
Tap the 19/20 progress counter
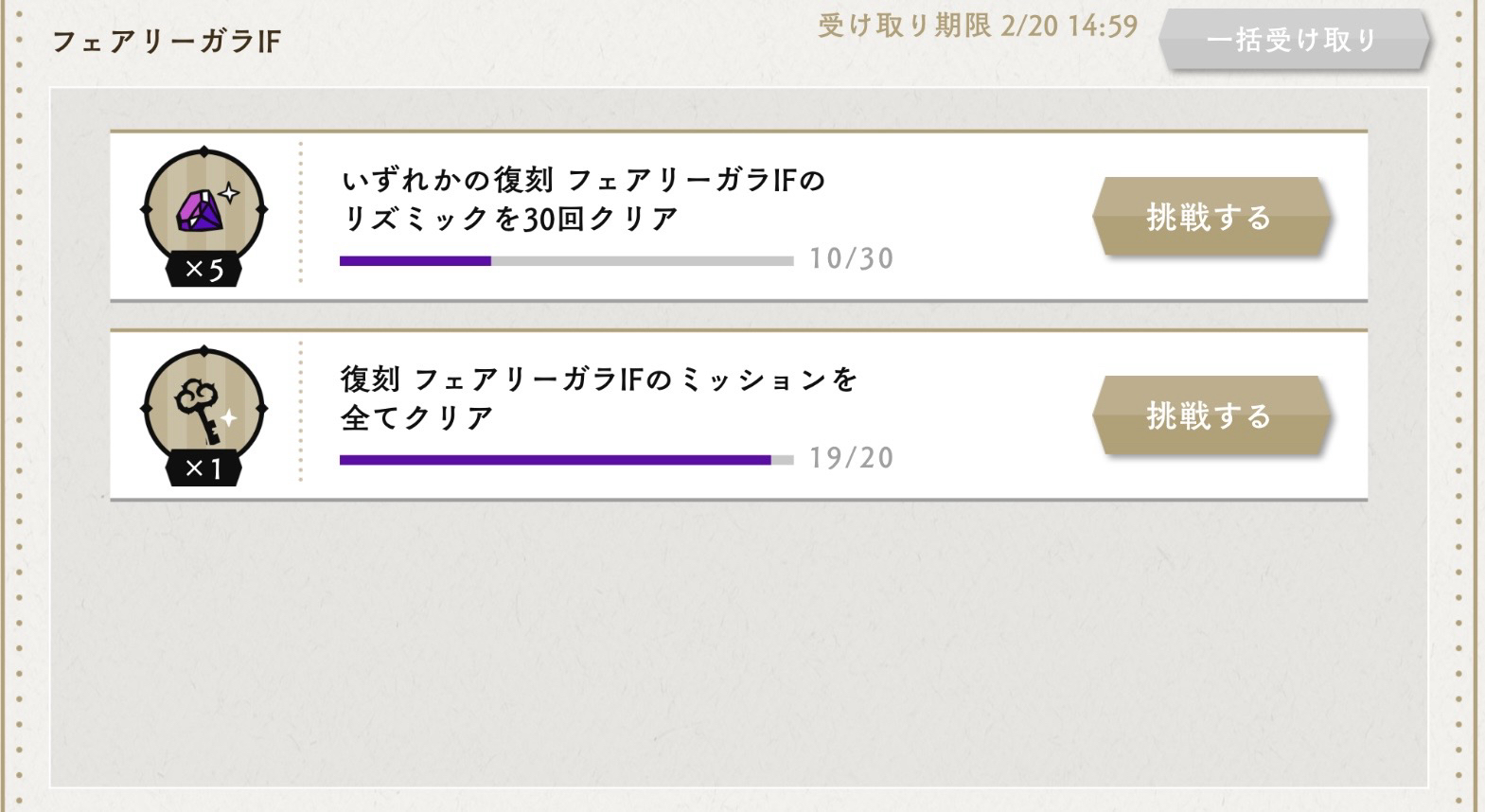click(851, 458)
